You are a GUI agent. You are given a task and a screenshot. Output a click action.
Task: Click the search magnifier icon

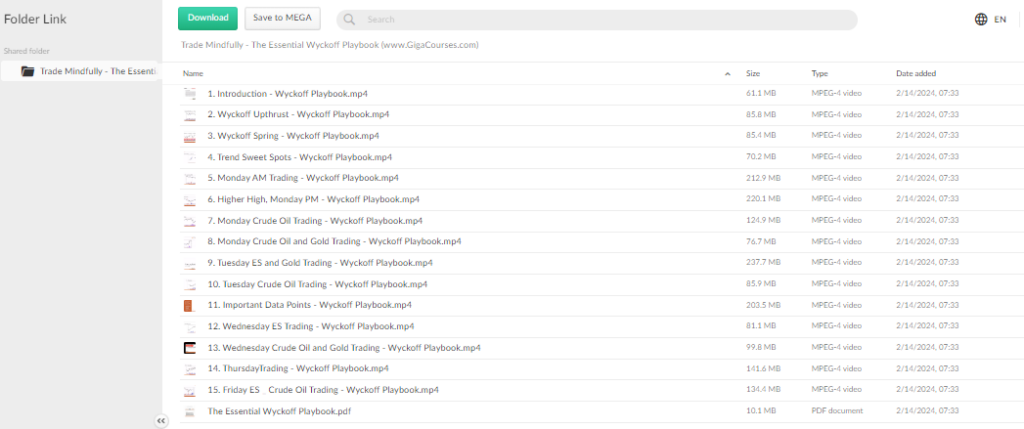point(351,20)
